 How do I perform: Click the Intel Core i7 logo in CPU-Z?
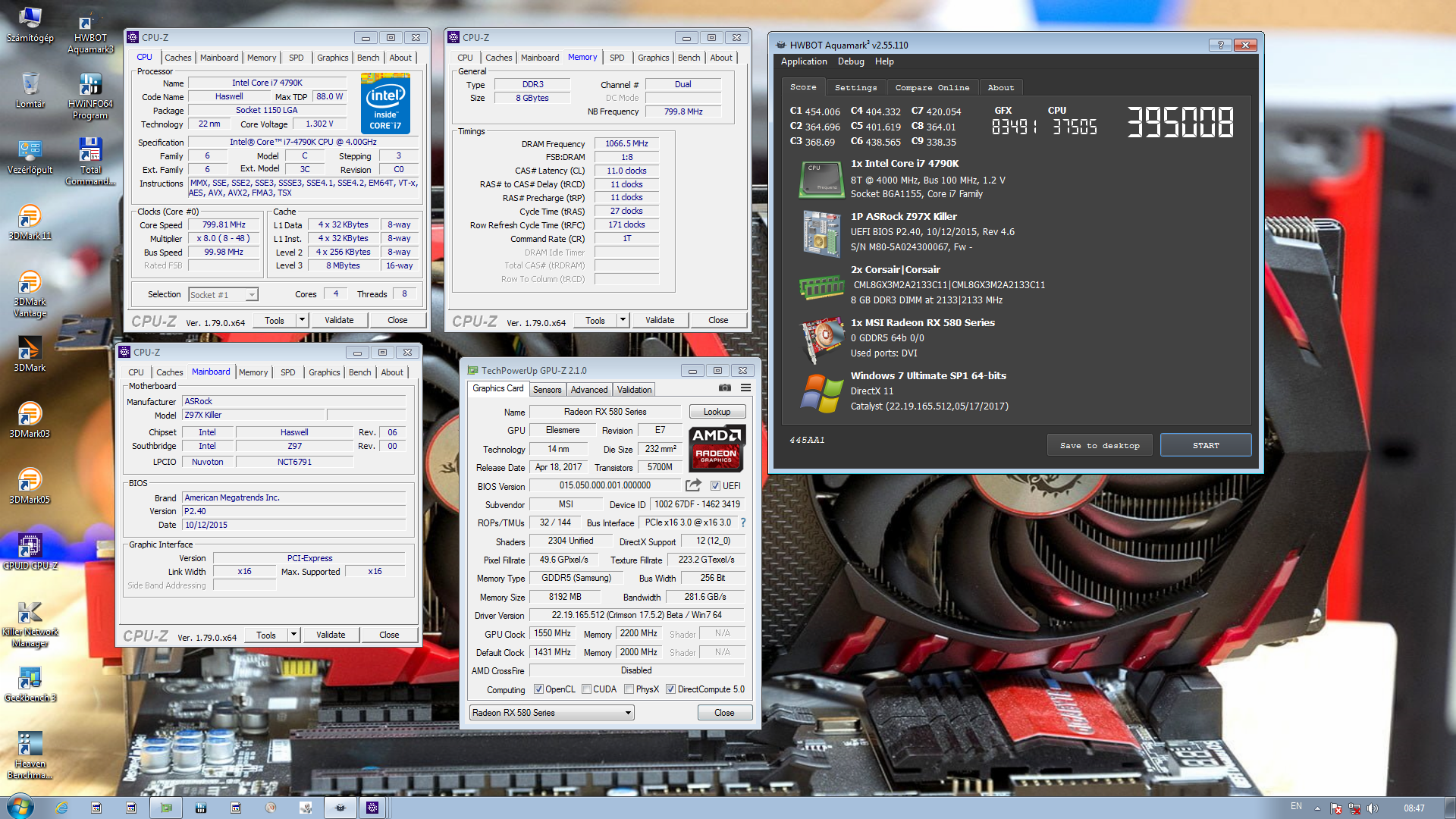click(x=385, y=104)
